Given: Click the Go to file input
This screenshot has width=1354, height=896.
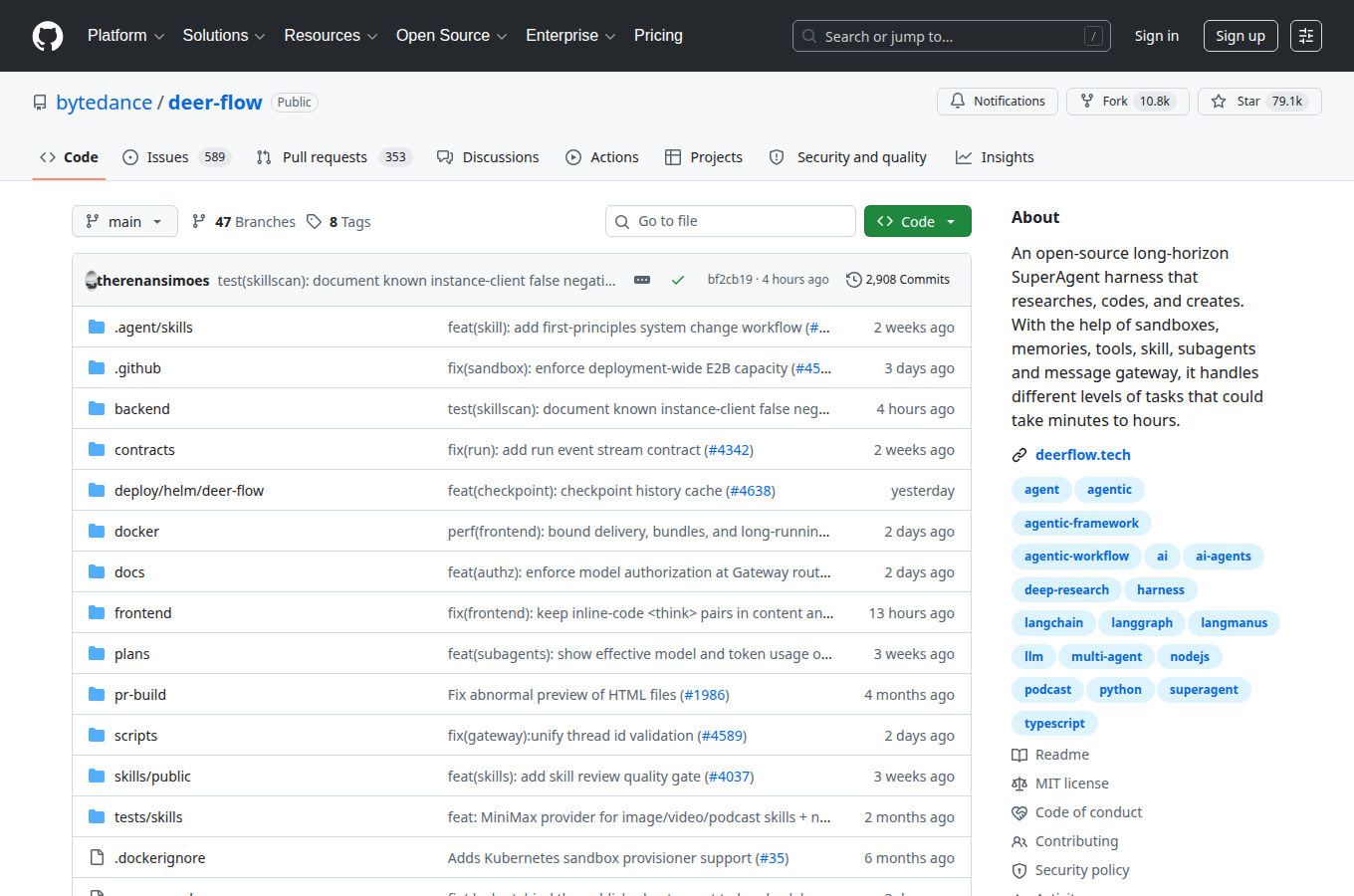Looking at the screenshot, I should click(731, 221).
